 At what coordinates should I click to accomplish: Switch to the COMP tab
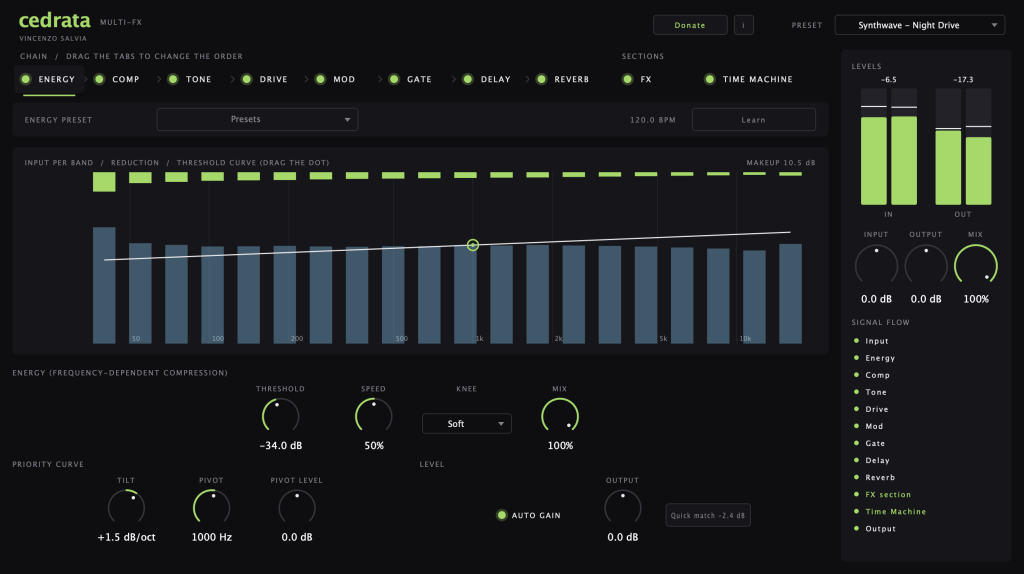click(126, 80)
